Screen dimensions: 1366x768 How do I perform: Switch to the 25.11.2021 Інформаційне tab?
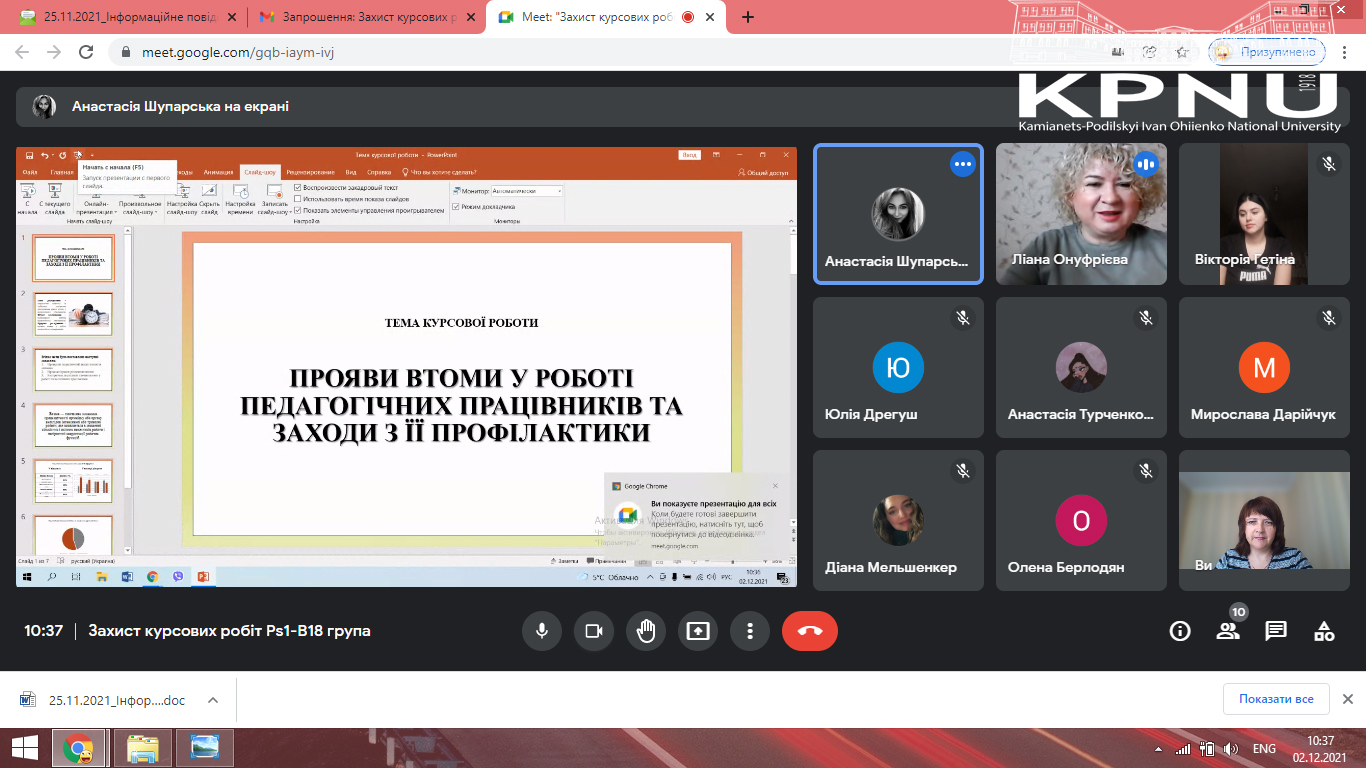point(130,17)
